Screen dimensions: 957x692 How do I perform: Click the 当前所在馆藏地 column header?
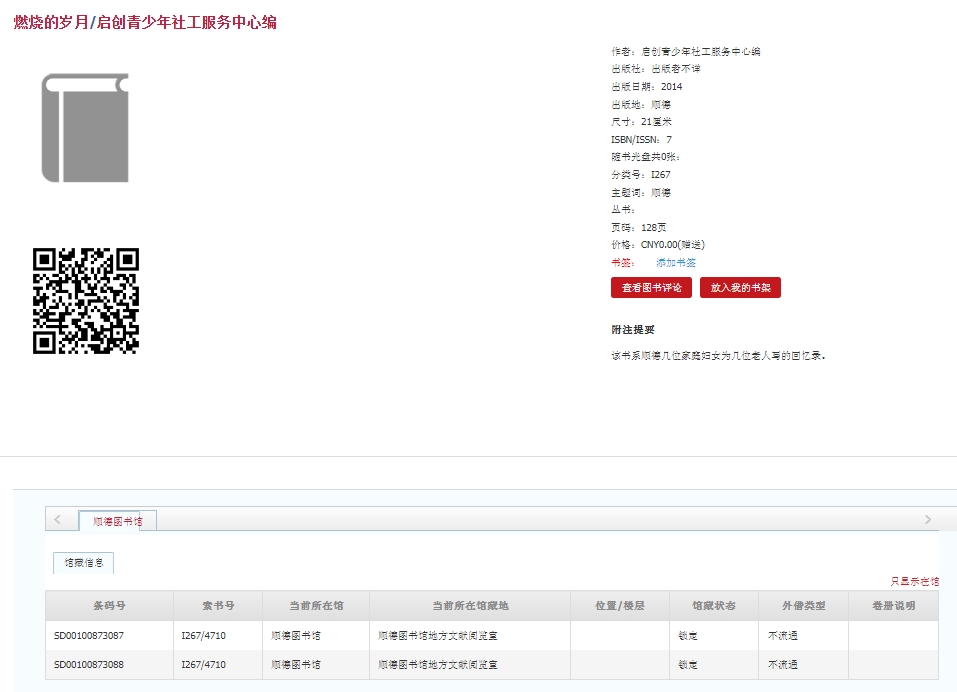[x=469, y=606]
